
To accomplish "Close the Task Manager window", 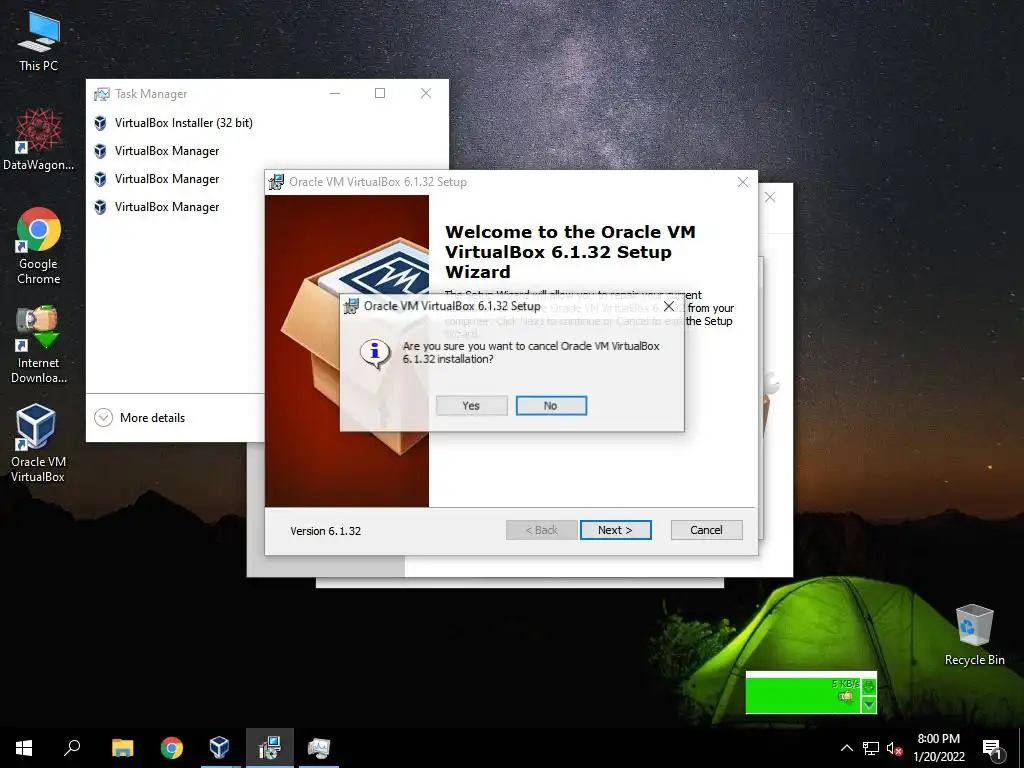I will click(426, 93).
